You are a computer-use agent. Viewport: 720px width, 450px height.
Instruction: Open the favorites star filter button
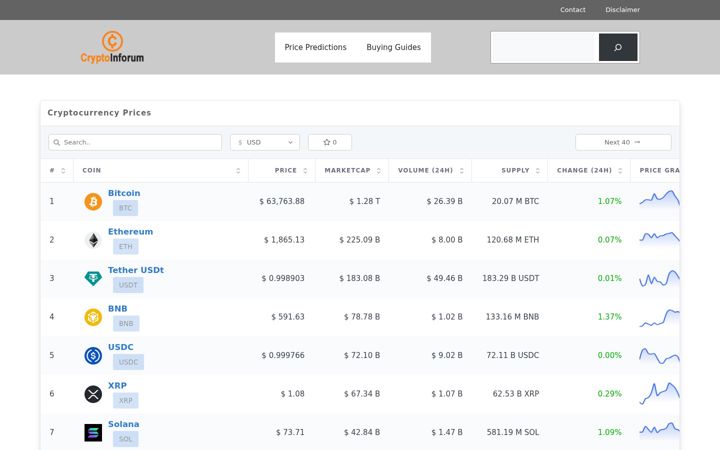(x=330, y=142)
